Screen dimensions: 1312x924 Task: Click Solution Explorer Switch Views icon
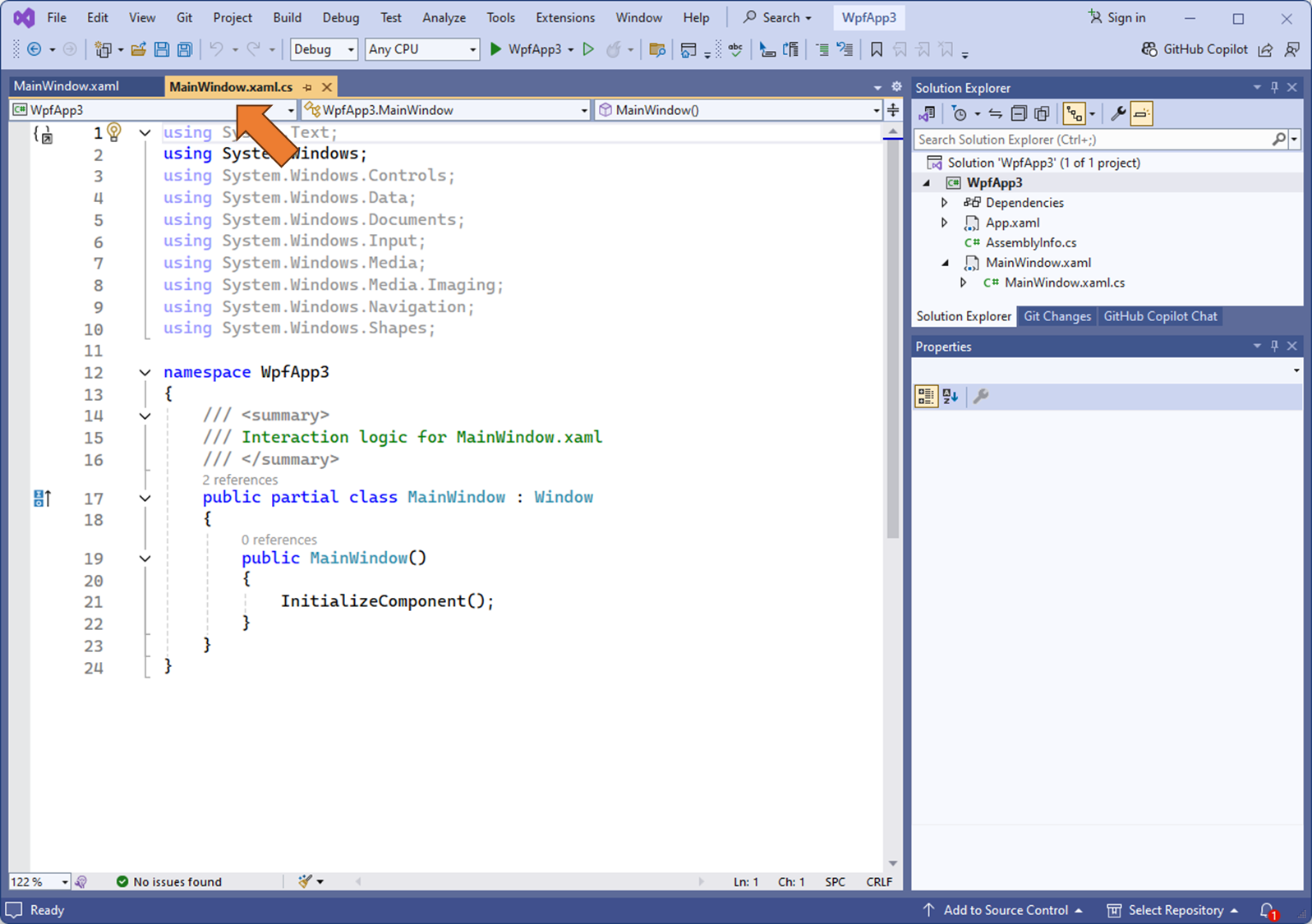pyautogui.click(x=928, y=113)
